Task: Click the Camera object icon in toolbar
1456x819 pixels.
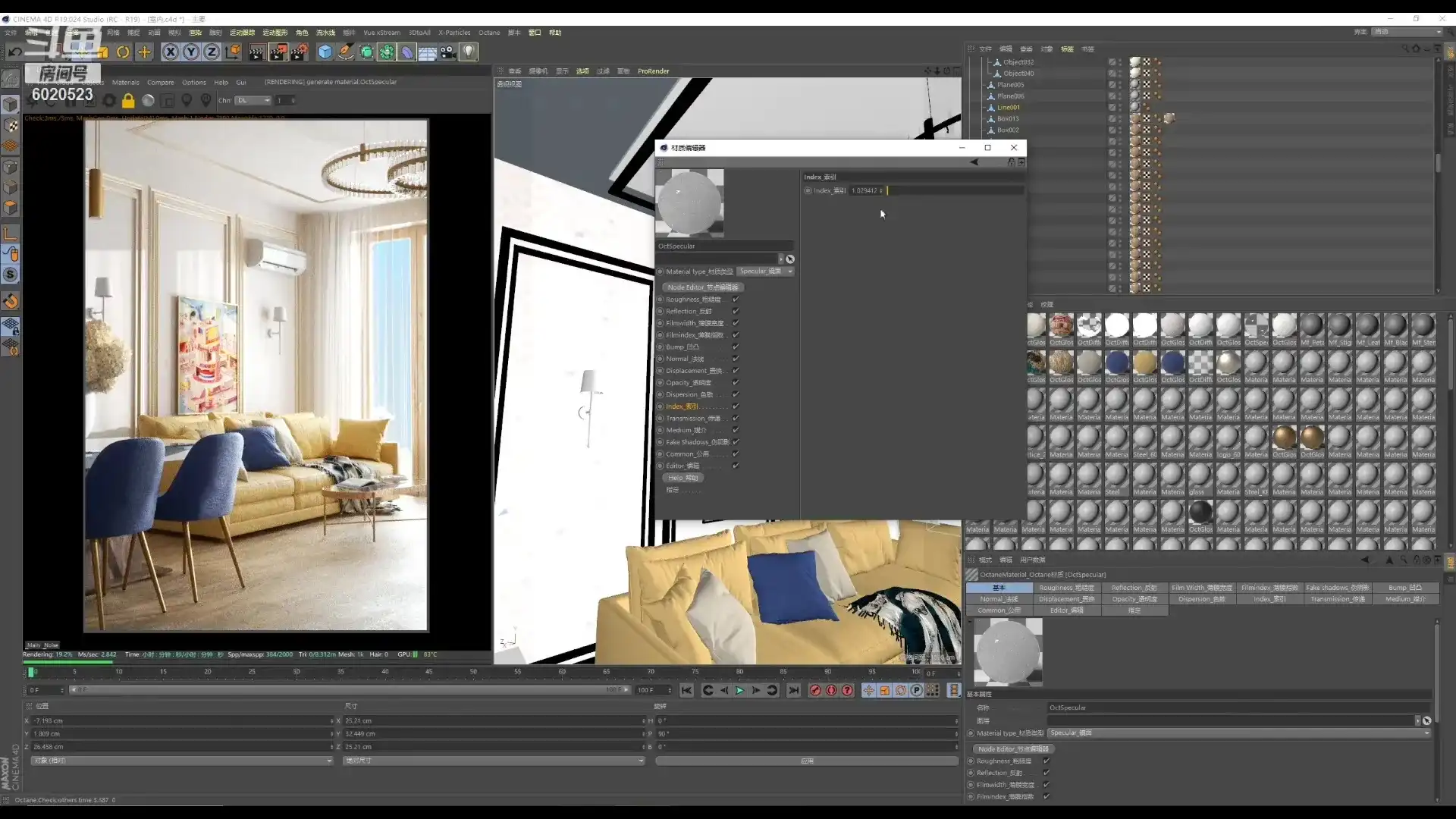Action: tap(448, 52)
